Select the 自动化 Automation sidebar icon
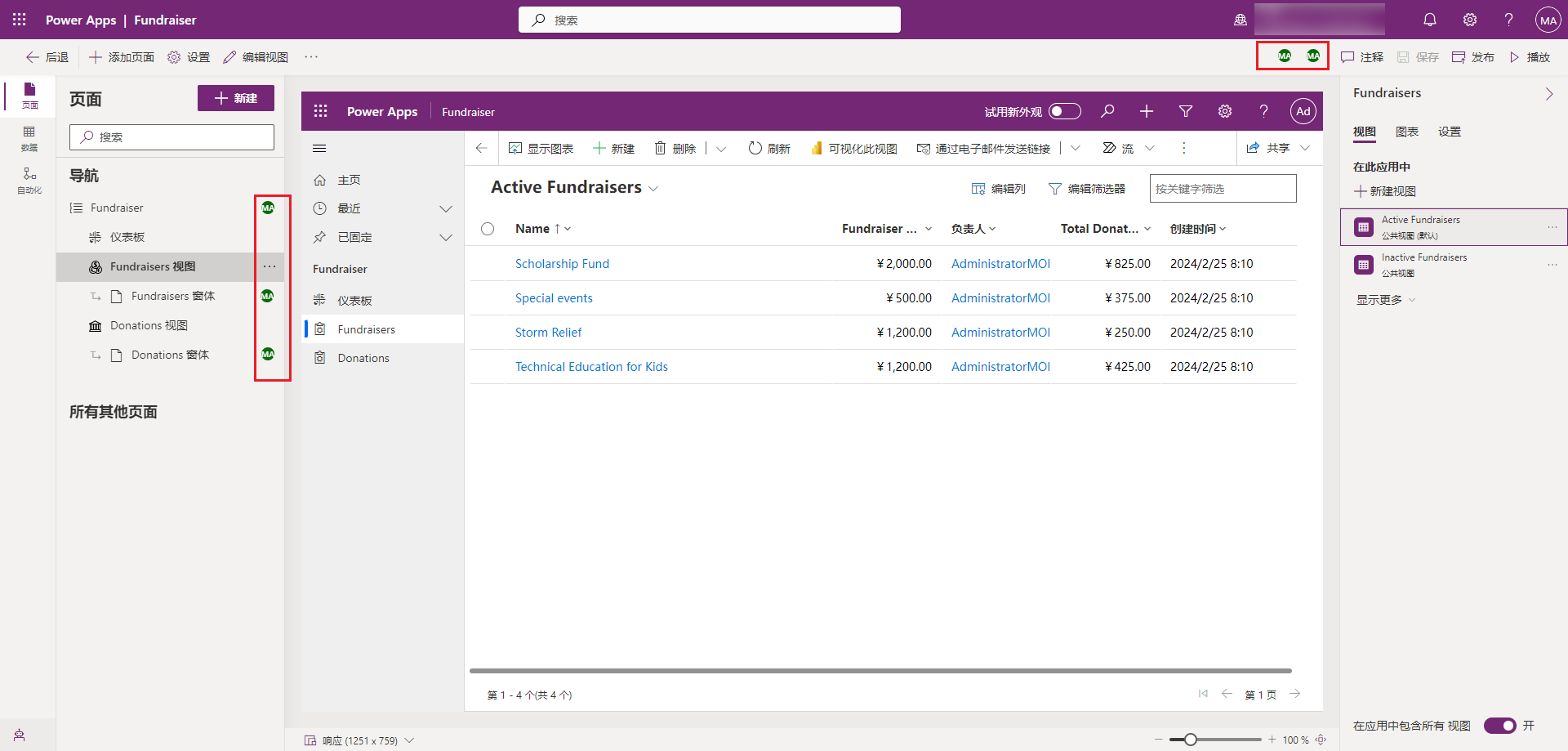 click(x=29, y=181)
